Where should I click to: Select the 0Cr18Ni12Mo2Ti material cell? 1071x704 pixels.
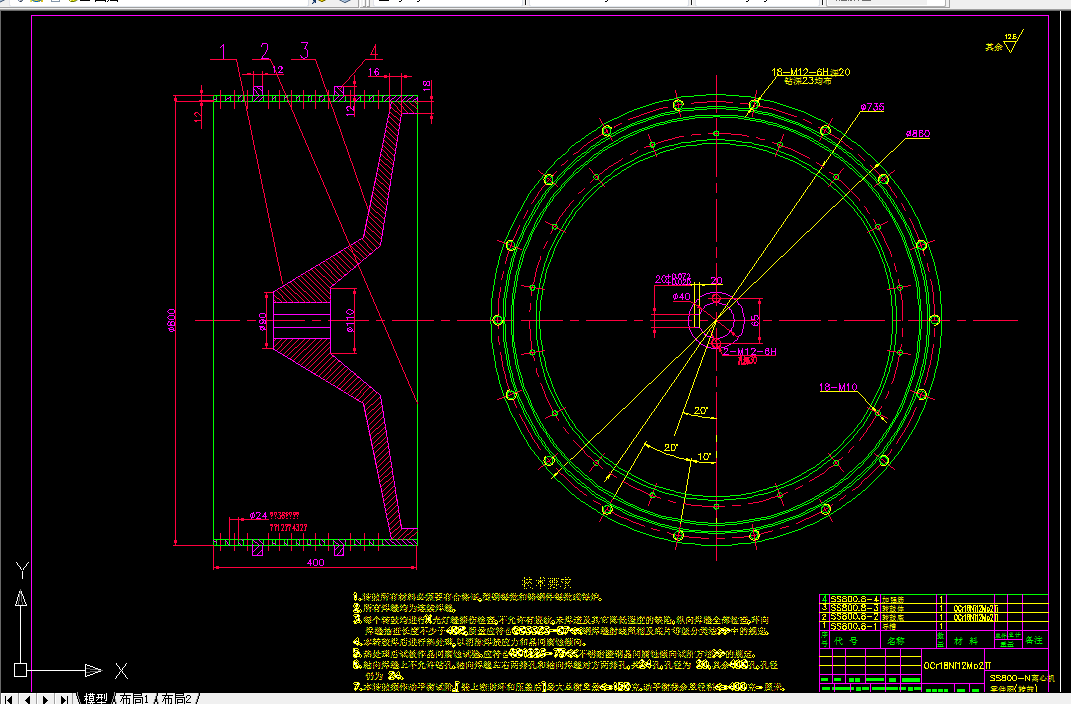(957, 665)
